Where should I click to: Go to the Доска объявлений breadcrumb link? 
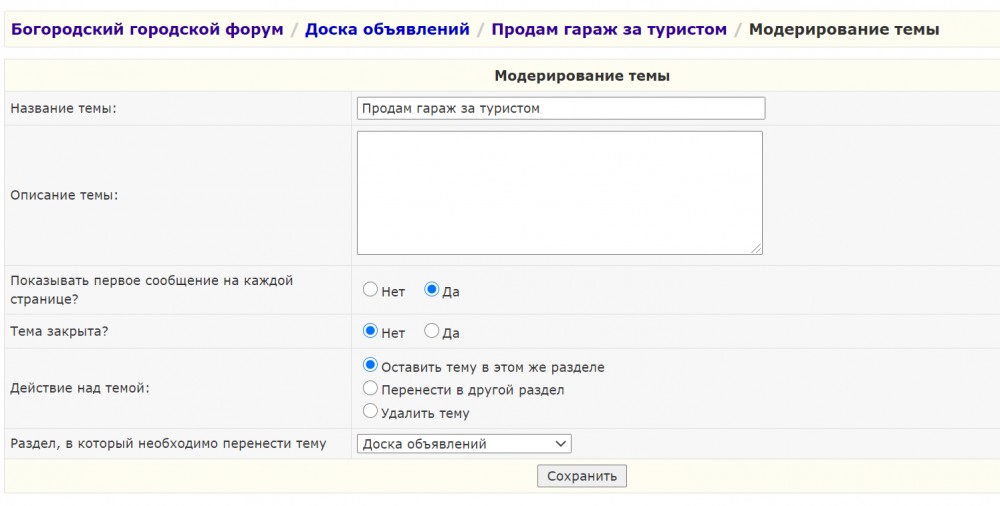tap(387, 30)
